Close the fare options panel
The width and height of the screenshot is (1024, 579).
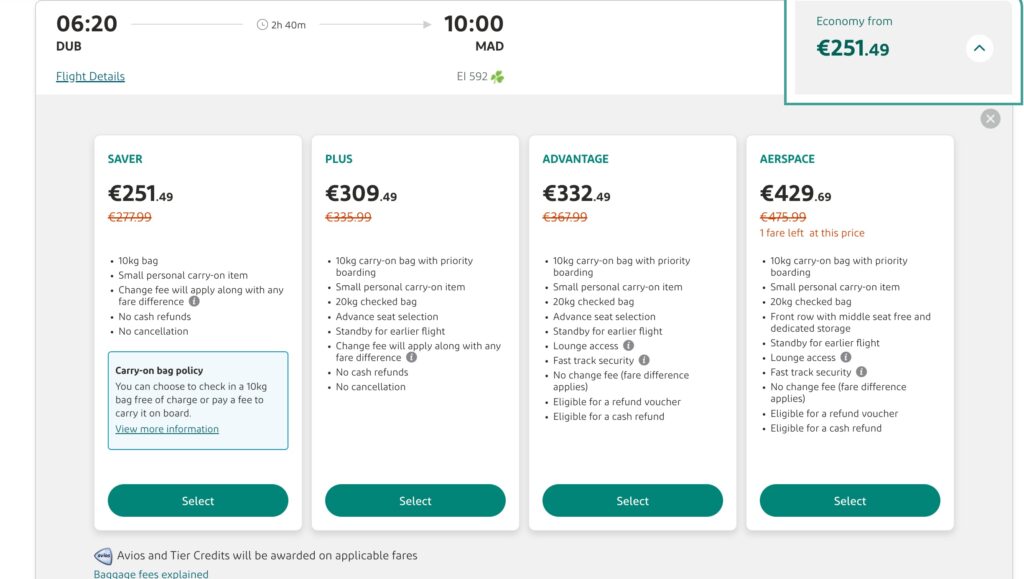click(x=990, y=119)
